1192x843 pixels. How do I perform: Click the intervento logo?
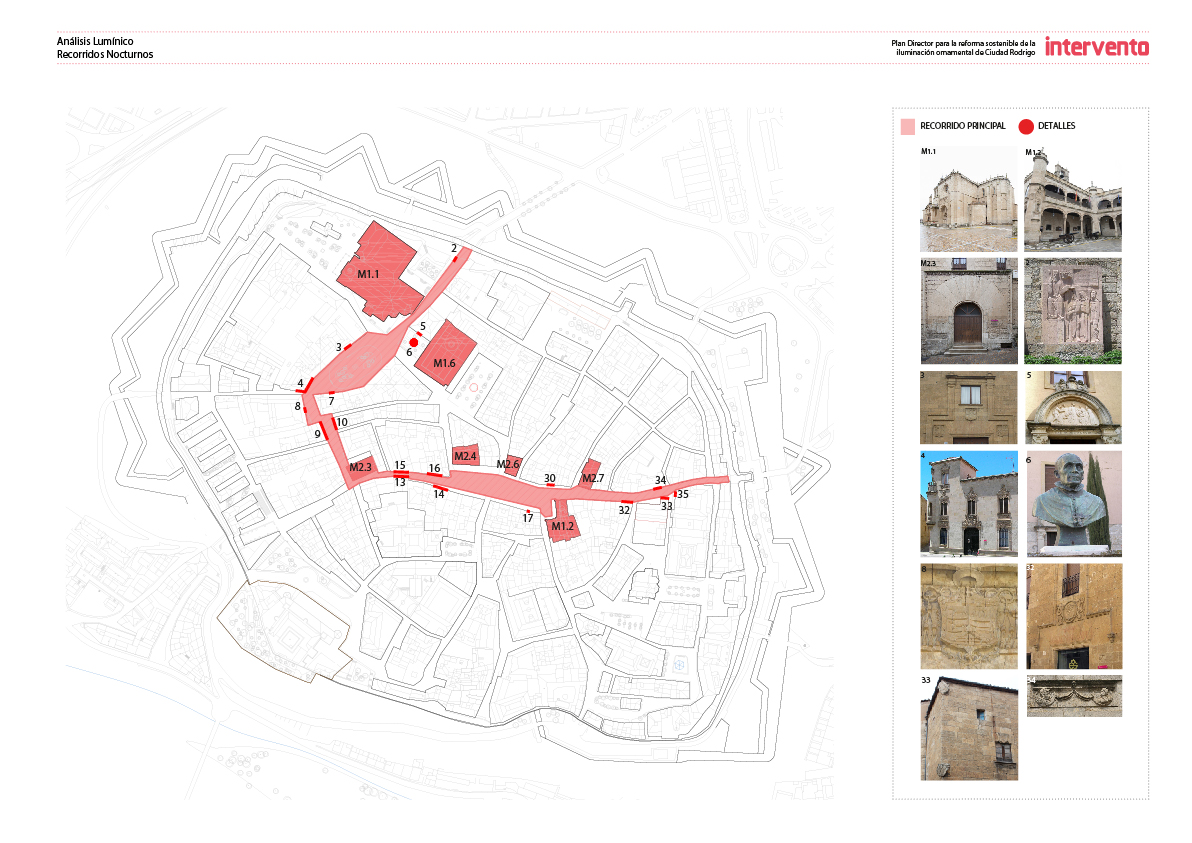pos(1096,46)
